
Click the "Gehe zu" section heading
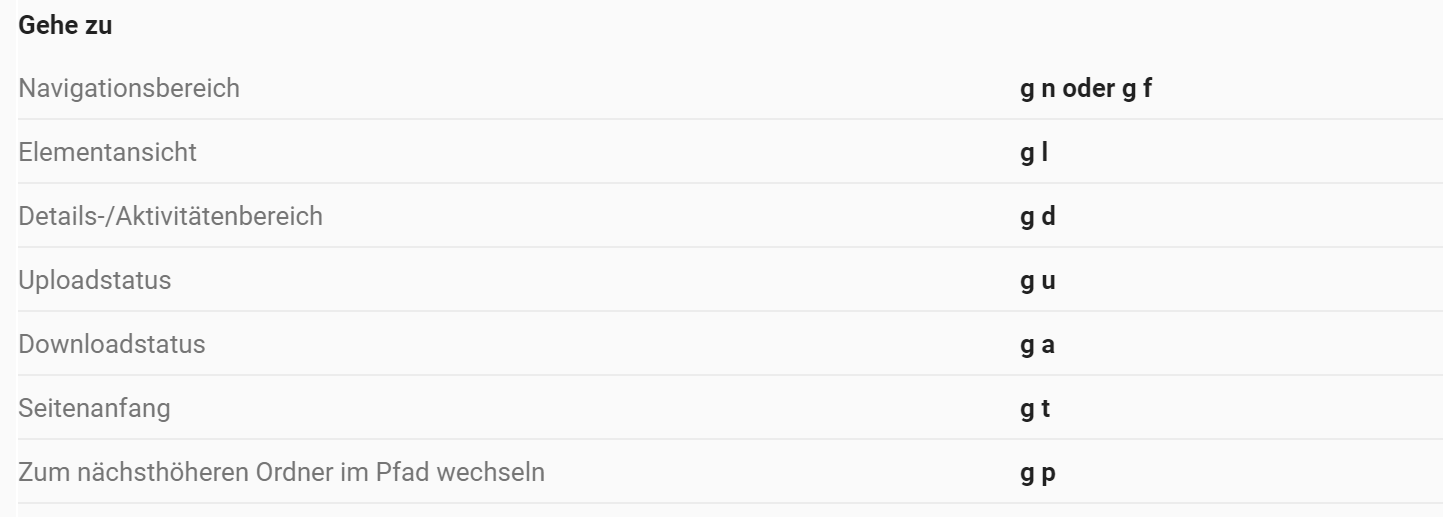(65, 27)
